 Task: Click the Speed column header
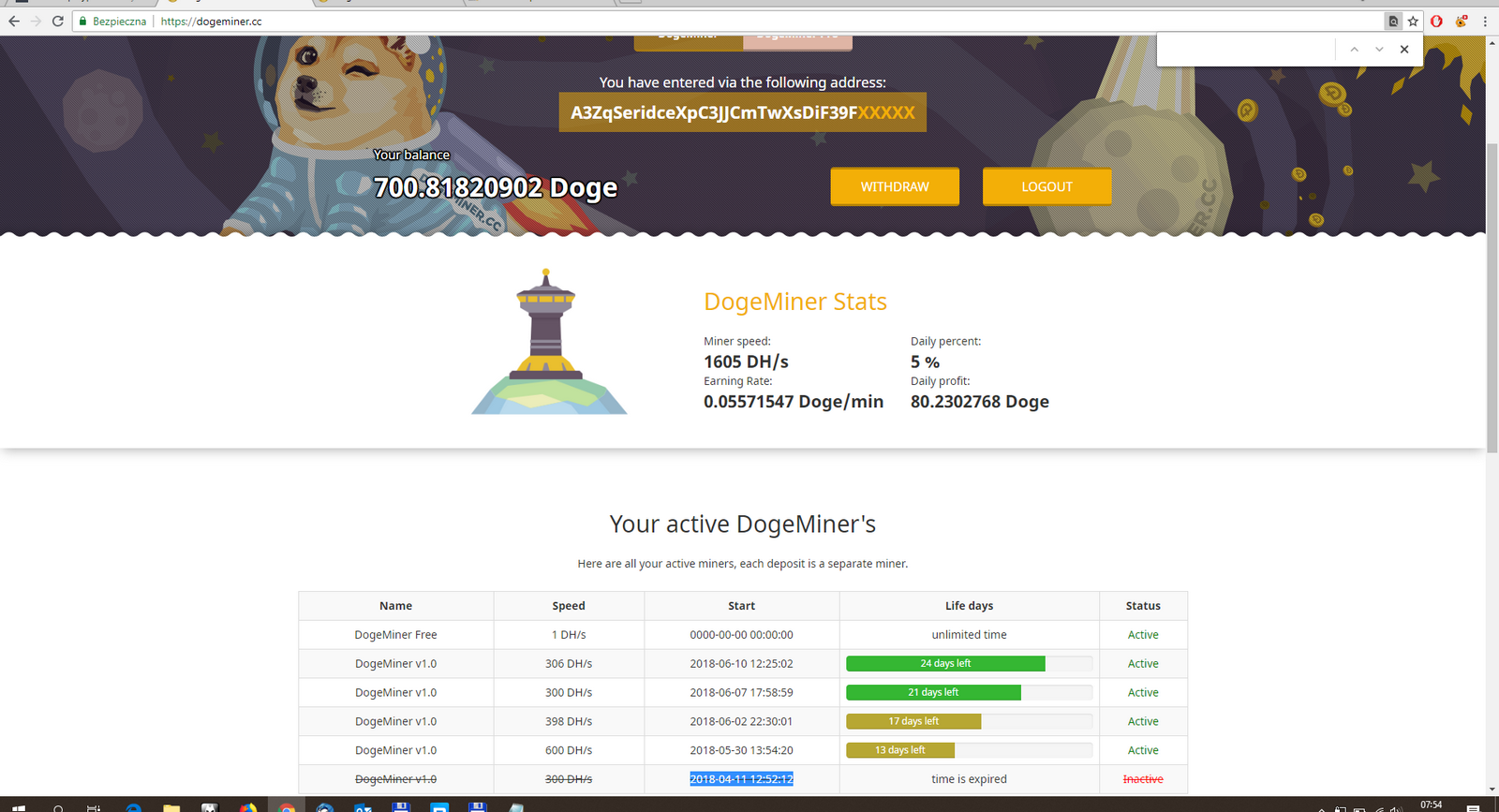click(x=569, y=606)
